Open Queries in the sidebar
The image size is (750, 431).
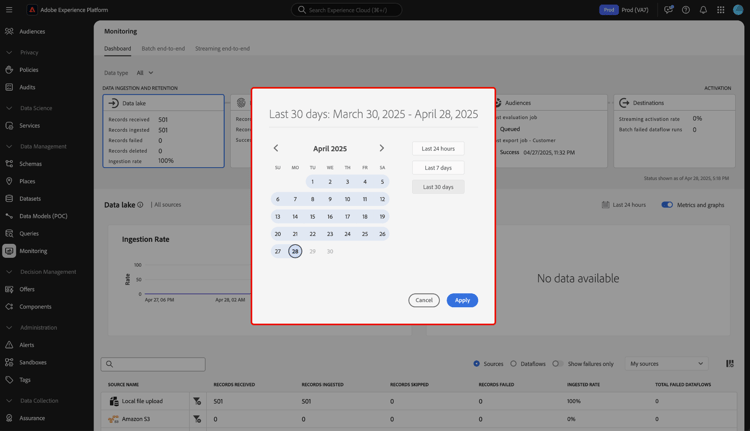click(29, 233)
